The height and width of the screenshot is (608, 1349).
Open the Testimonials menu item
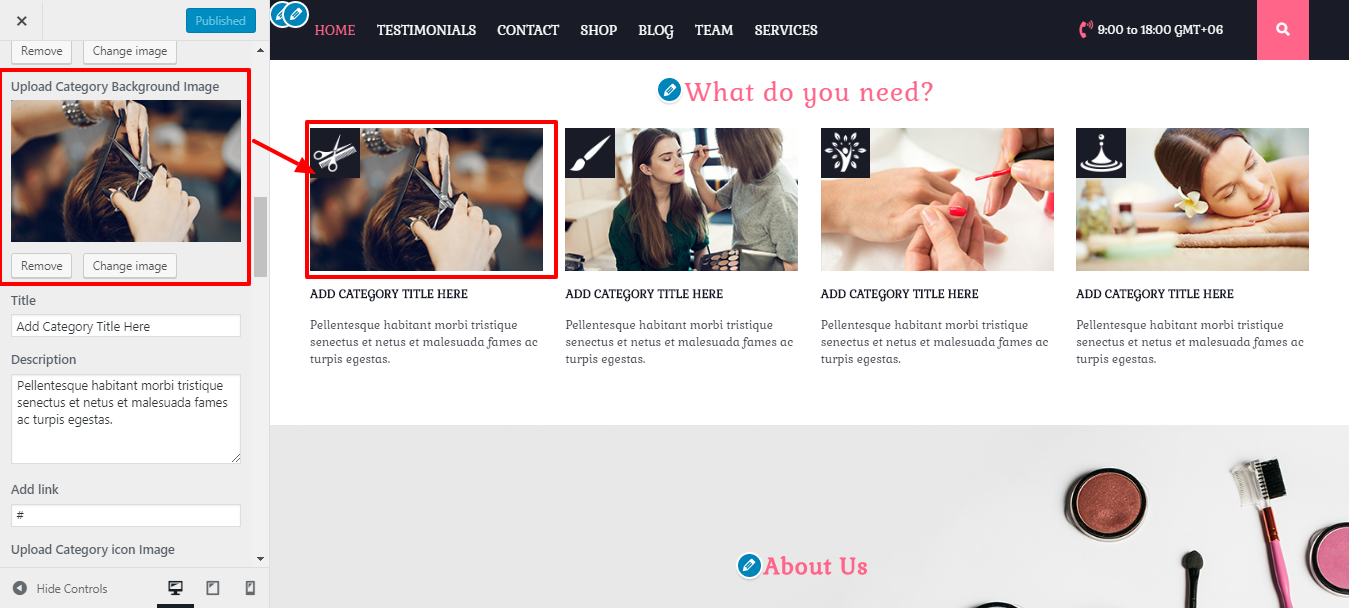coord(426,30)
